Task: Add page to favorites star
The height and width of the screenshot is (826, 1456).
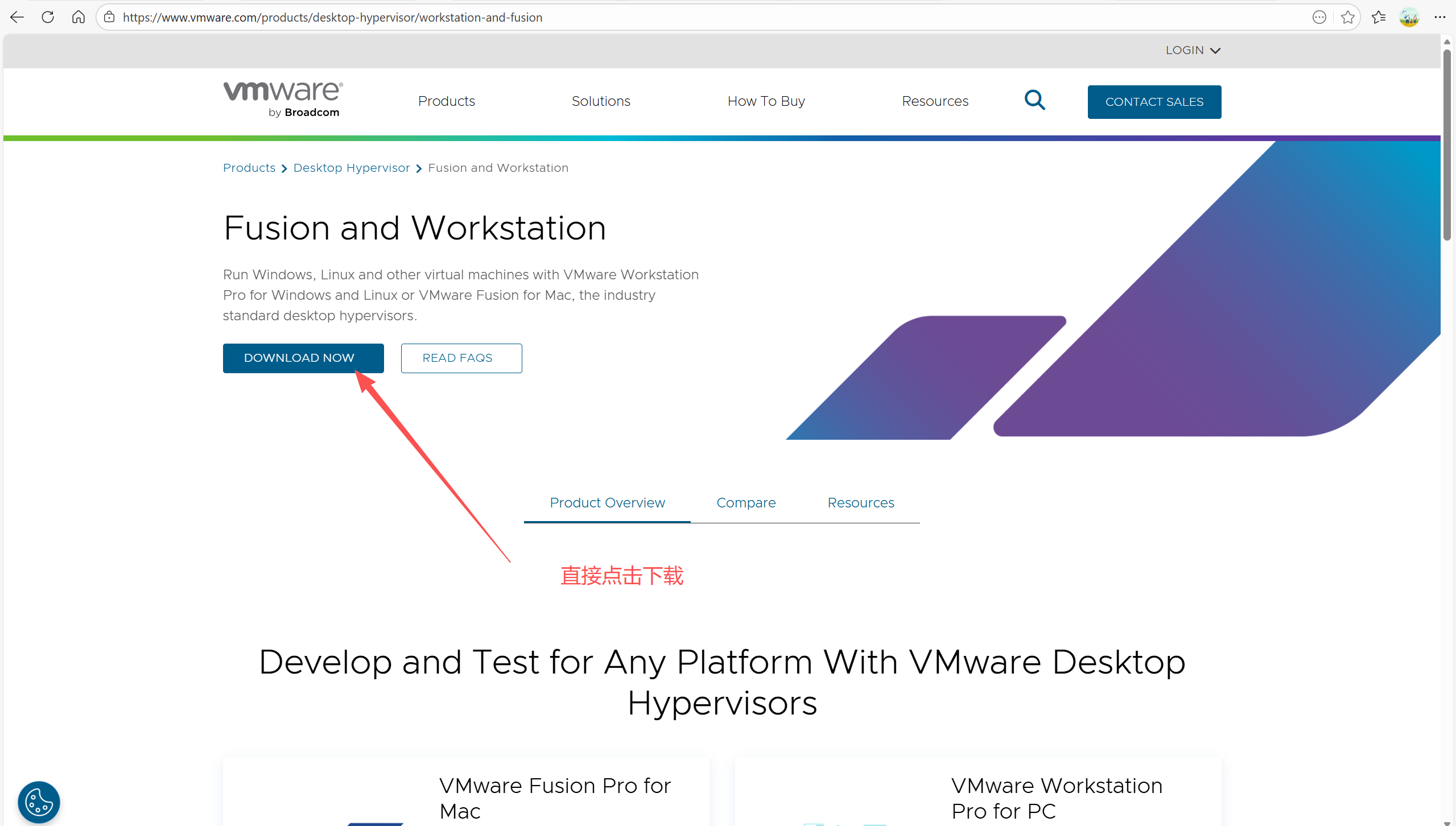Action: (1347, 17)
